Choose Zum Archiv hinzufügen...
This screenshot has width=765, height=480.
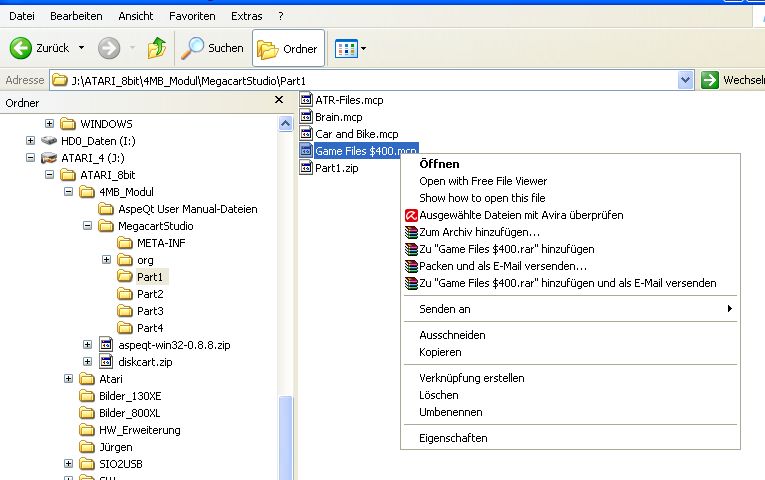pos(570,232)
